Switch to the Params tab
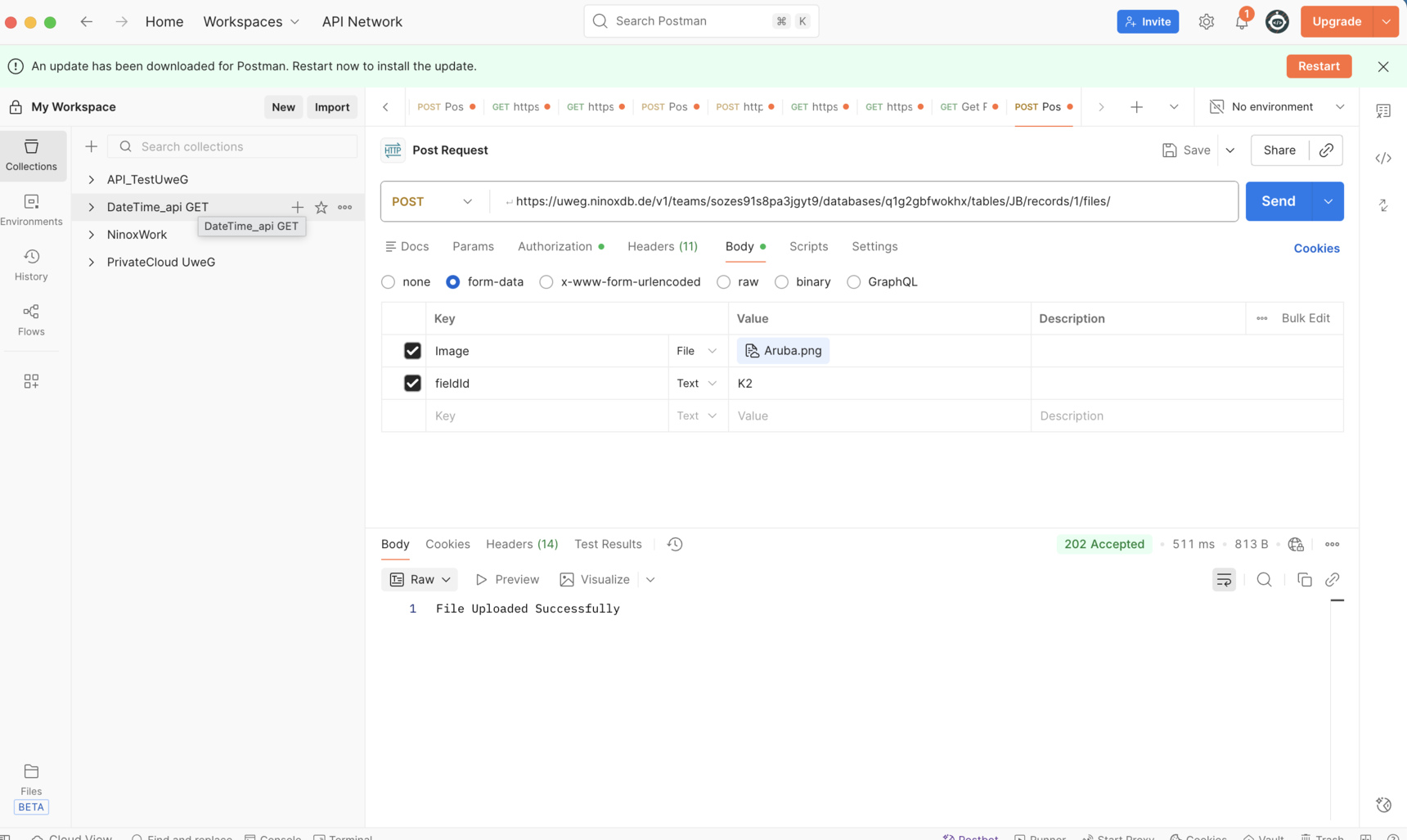The width and height of the screenshot is (1407, 840). pos(473,247)
